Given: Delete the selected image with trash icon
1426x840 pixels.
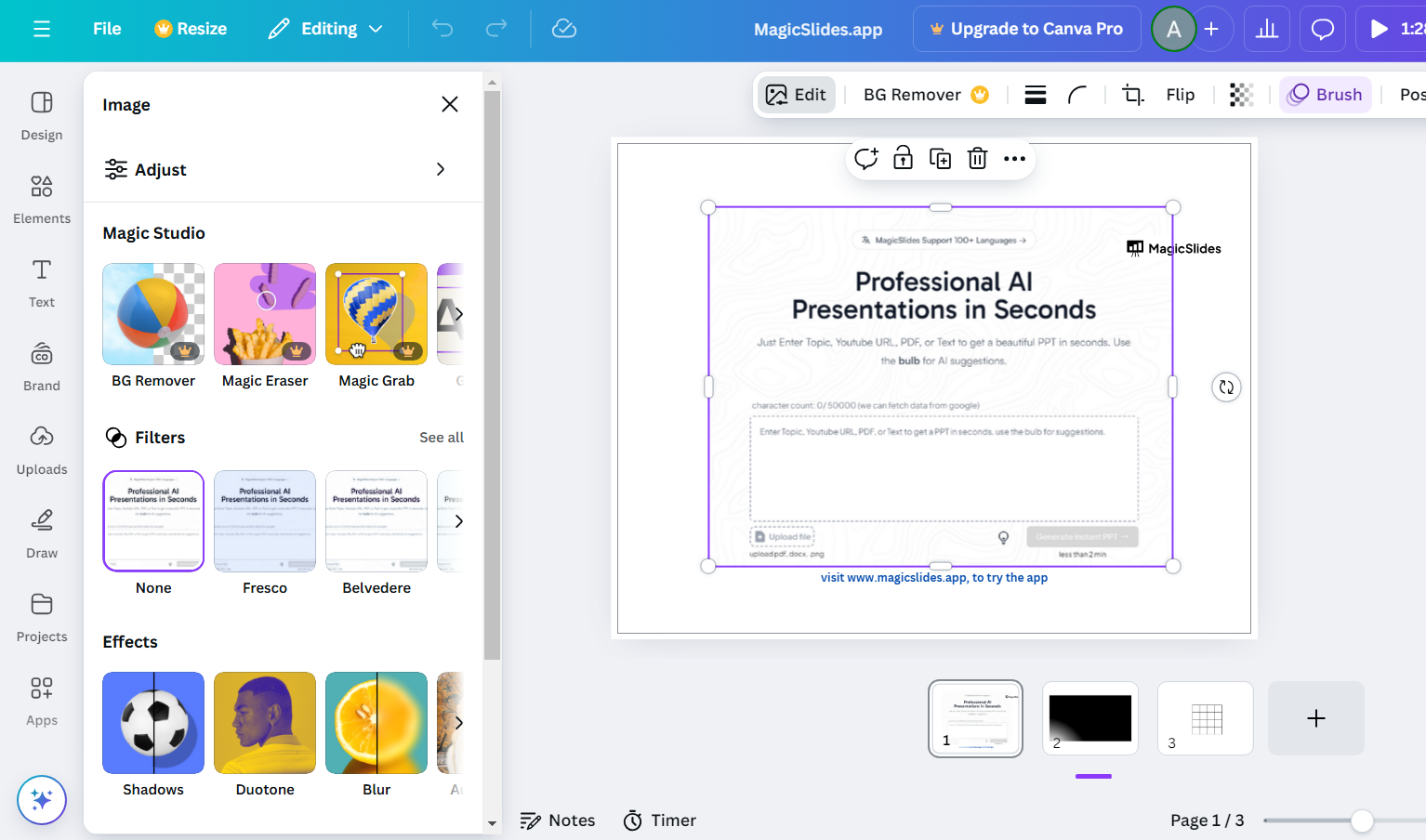Looking at the screenshot, I should [x=978, y=159].
